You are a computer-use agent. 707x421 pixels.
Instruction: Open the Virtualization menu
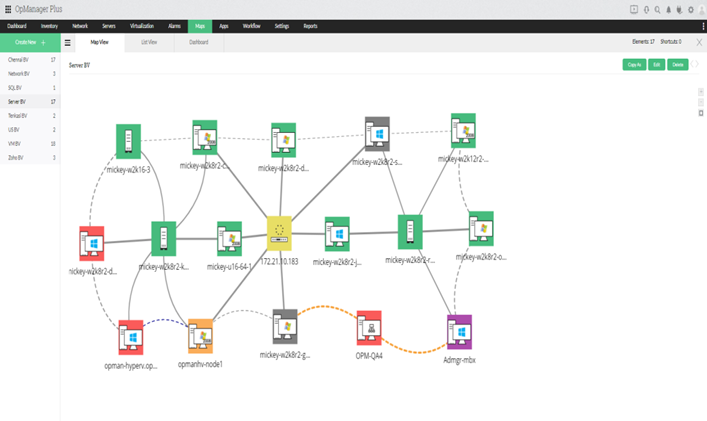click(142, 26)
